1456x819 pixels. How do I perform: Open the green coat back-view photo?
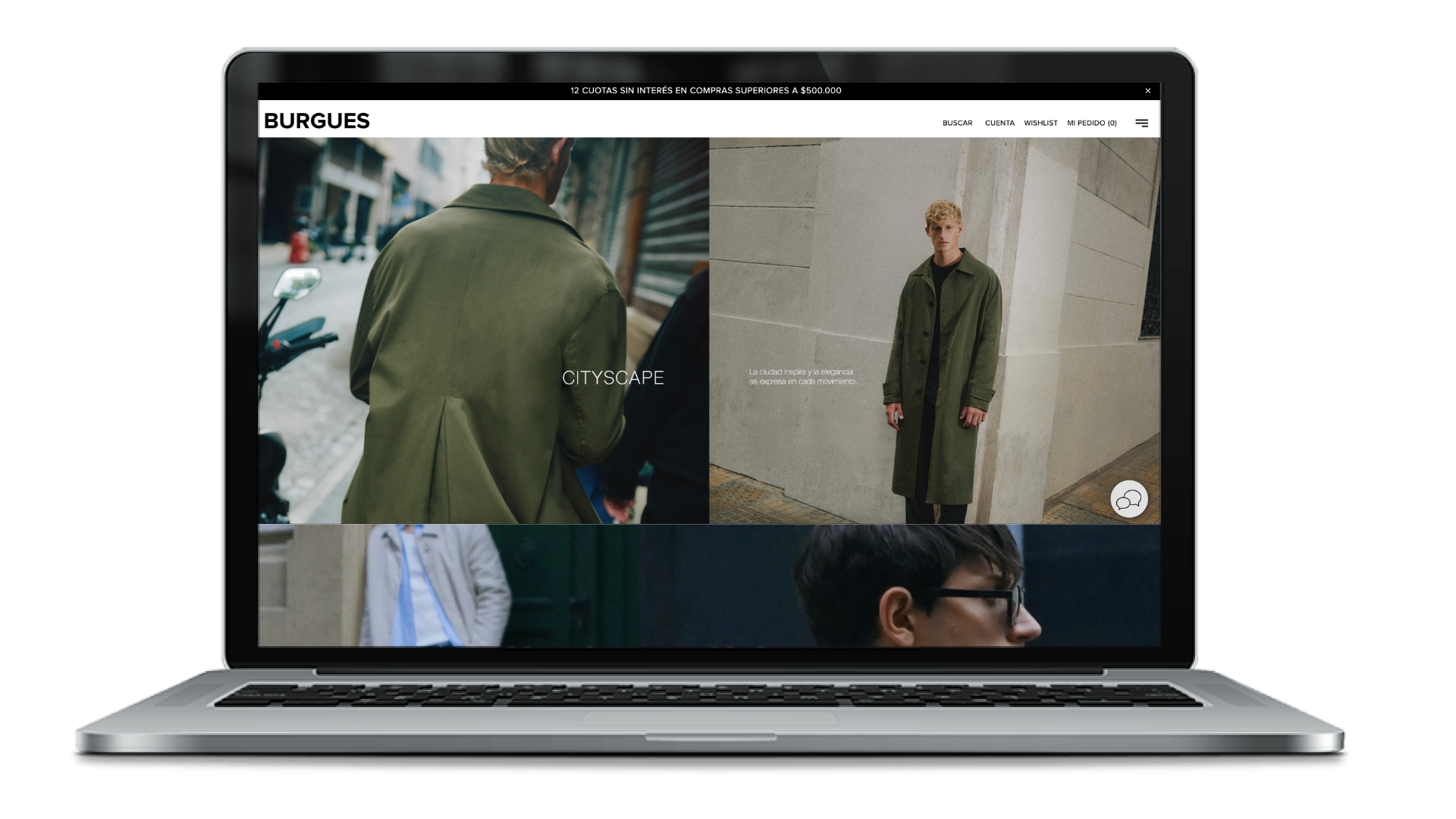483,331
